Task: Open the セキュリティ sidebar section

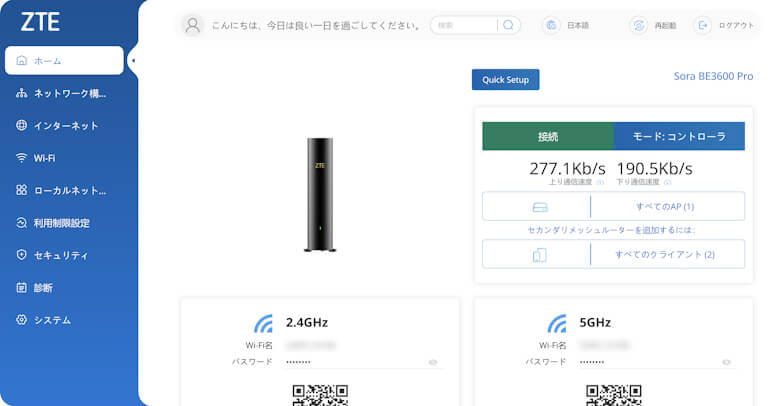Action: click(60, 255)
